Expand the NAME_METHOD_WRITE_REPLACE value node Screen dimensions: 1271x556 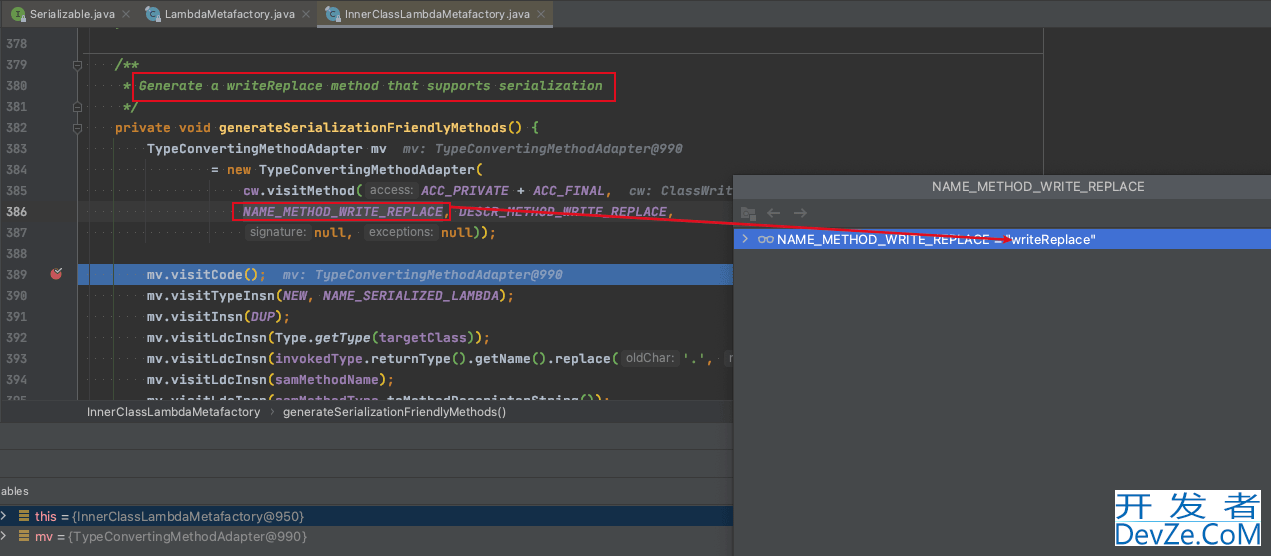[744, 239]
